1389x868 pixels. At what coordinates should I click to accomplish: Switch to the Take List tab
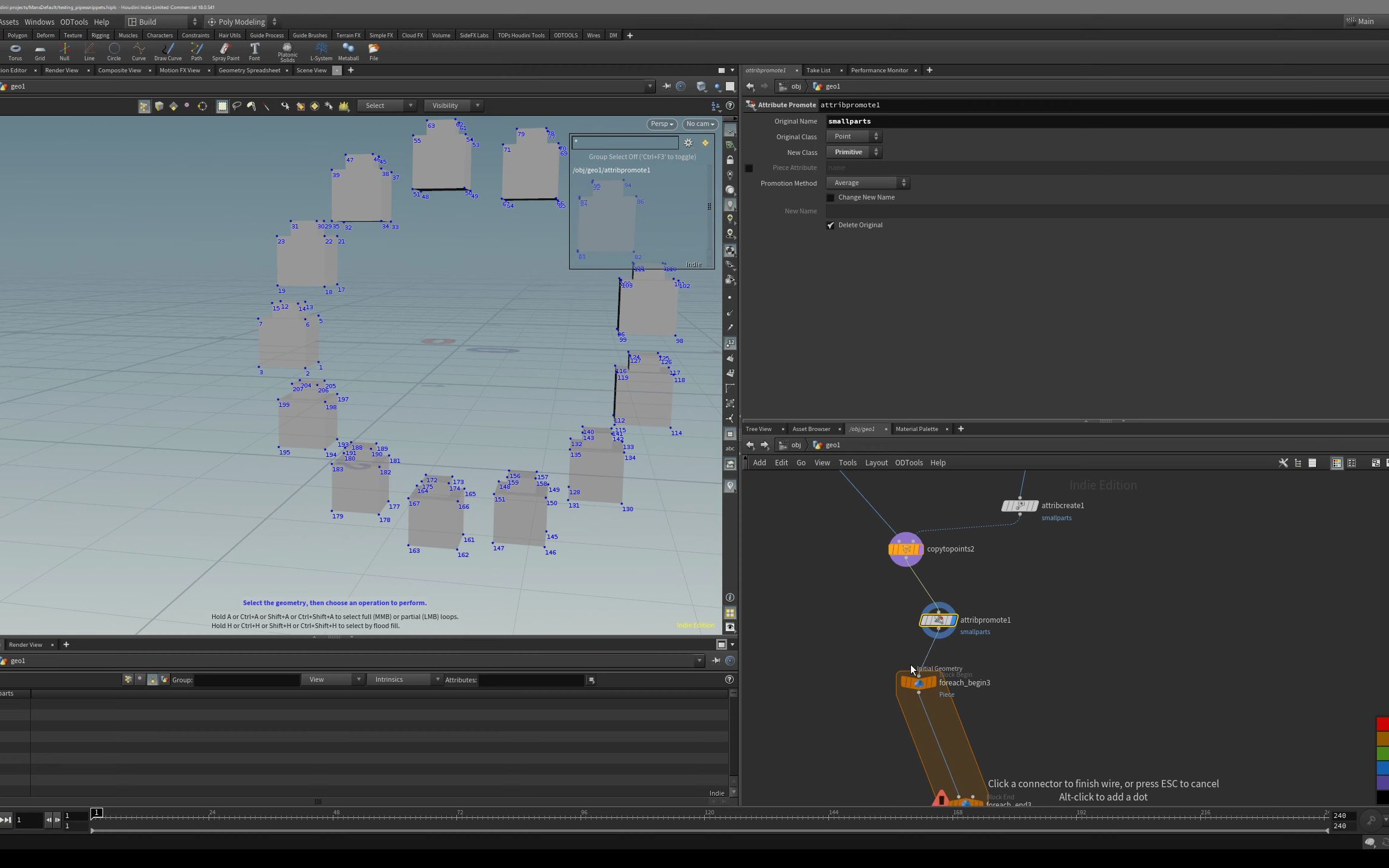coord(820,70)
